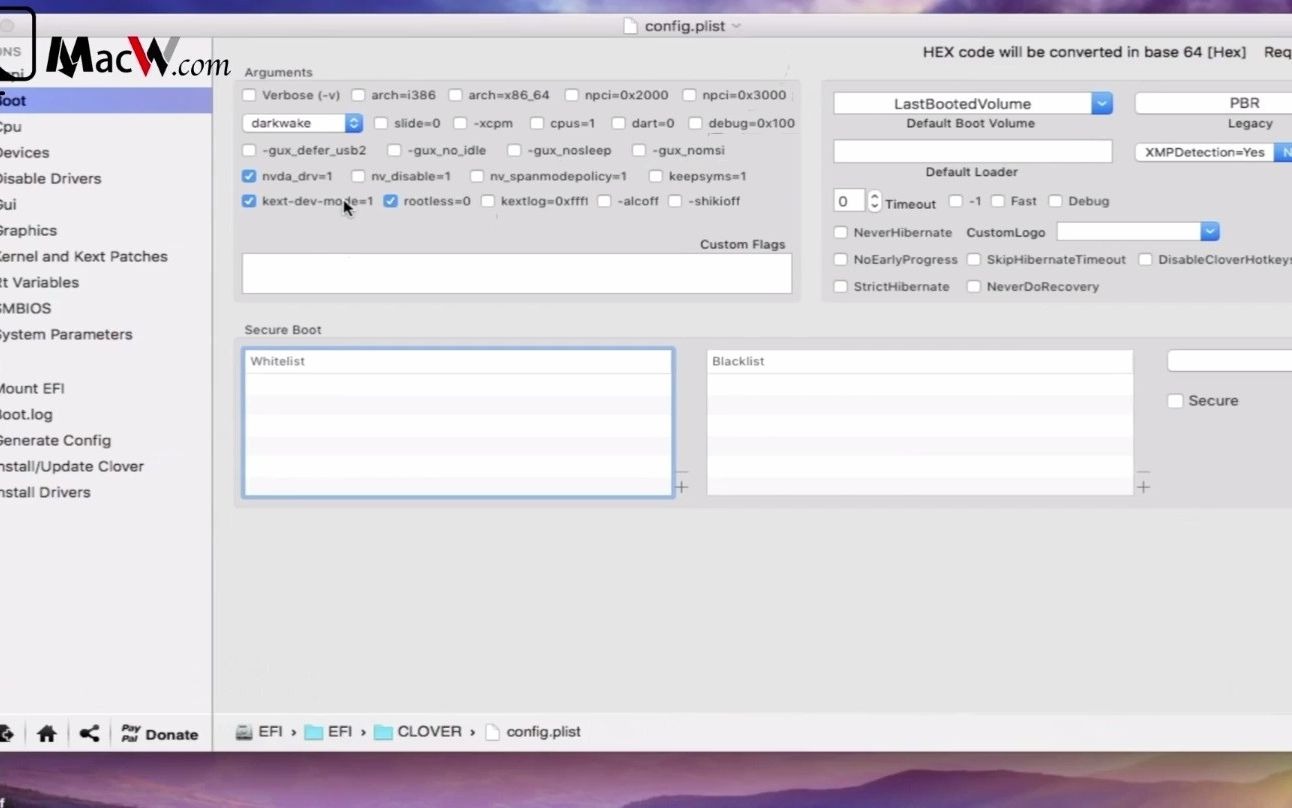Viewport: 1292px width, 808px height.
Task: Enable cpus=1 checkbox
Action: coord(537,123)
